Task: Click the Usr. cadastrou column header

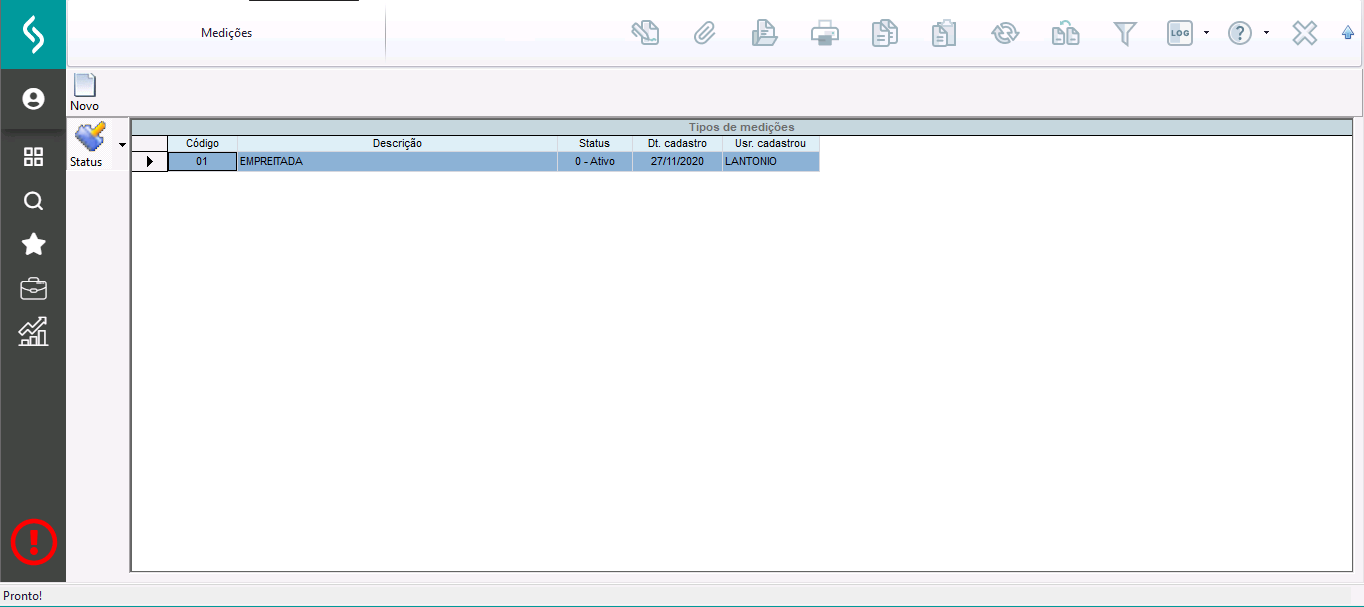Action: coord(770,143)
